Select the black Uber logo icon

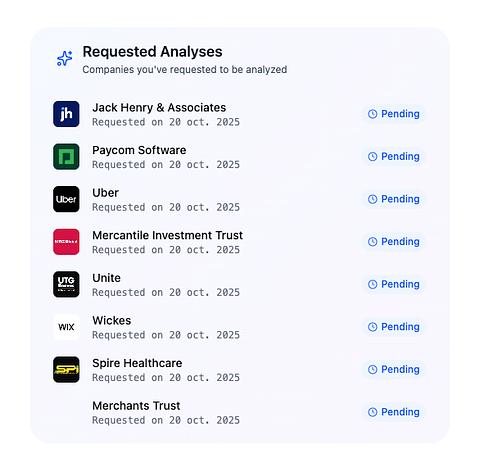(66, 199)
